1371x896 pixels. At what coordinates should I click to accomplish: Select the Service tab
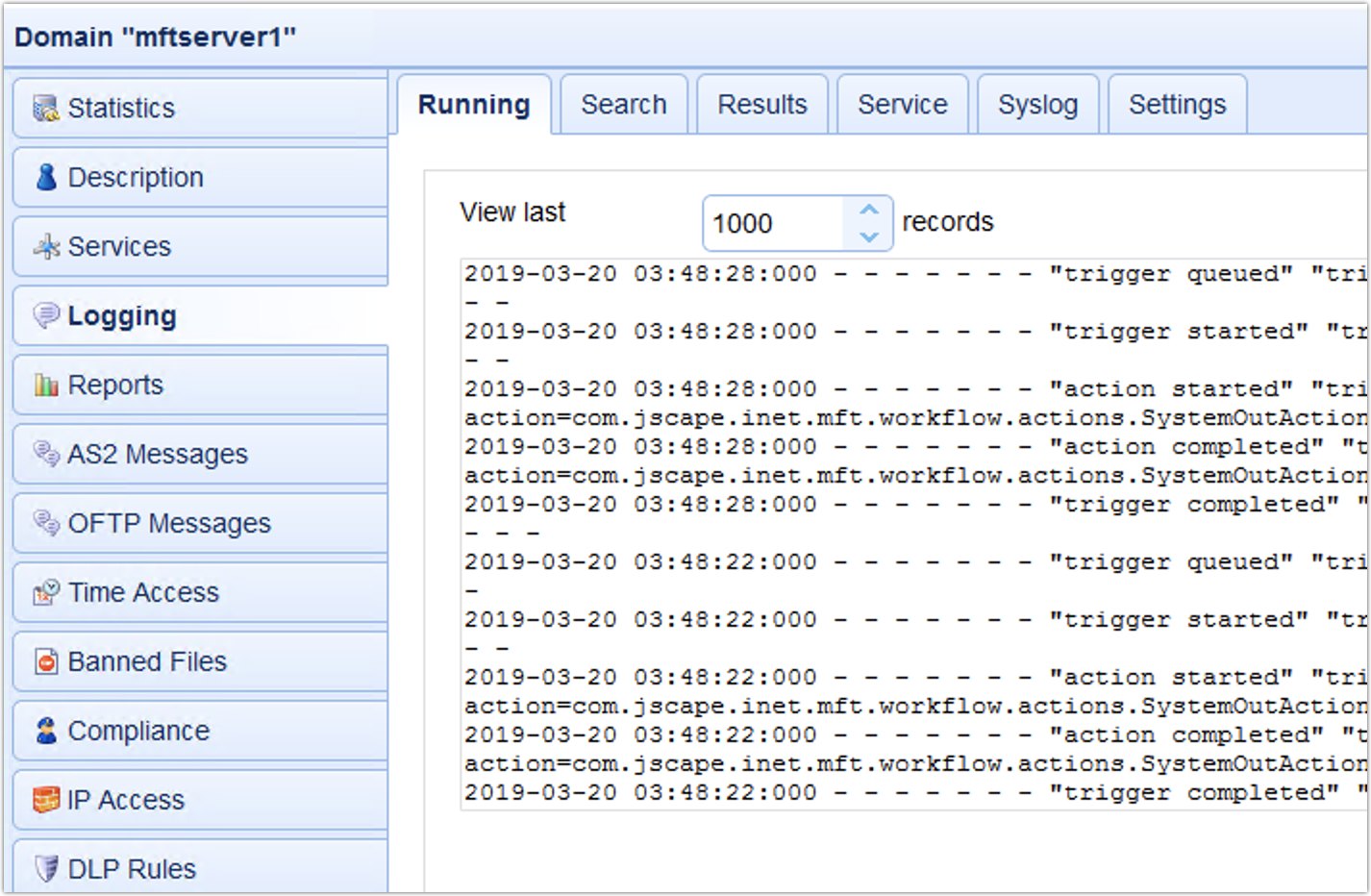click(x=902, y=104)
